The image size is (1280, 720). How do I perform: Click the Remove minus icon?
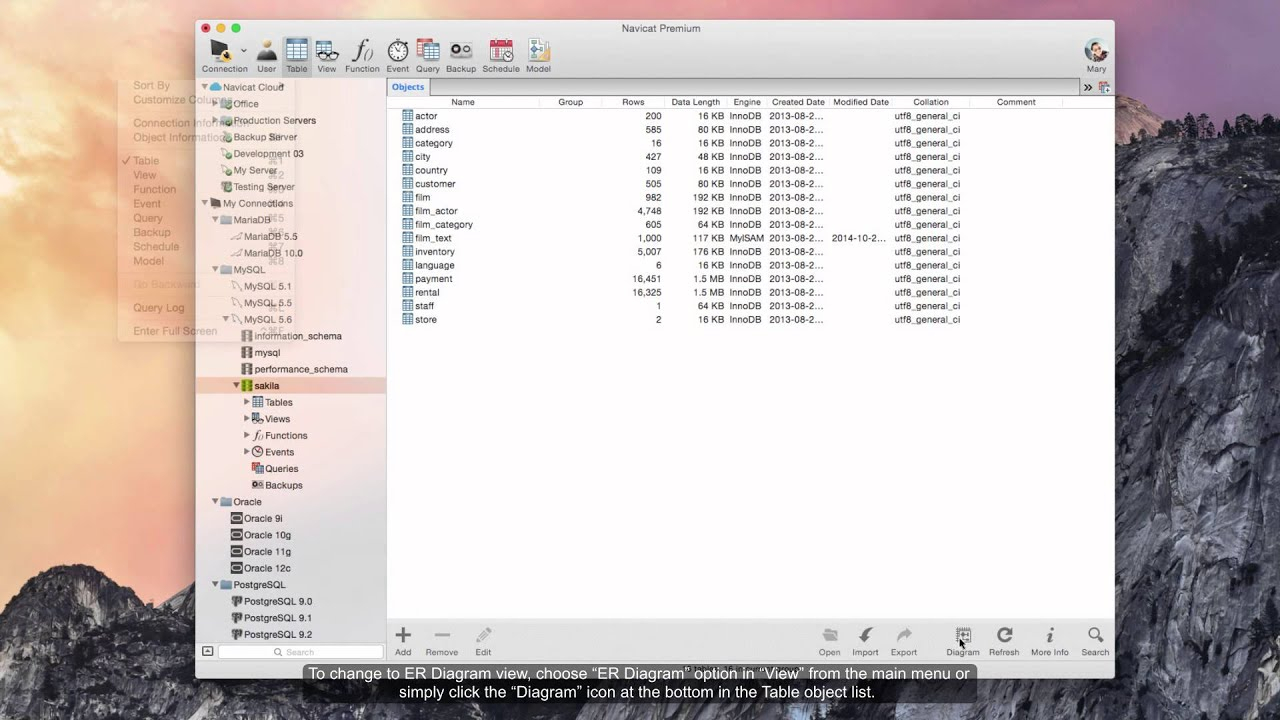click(442, 635)
